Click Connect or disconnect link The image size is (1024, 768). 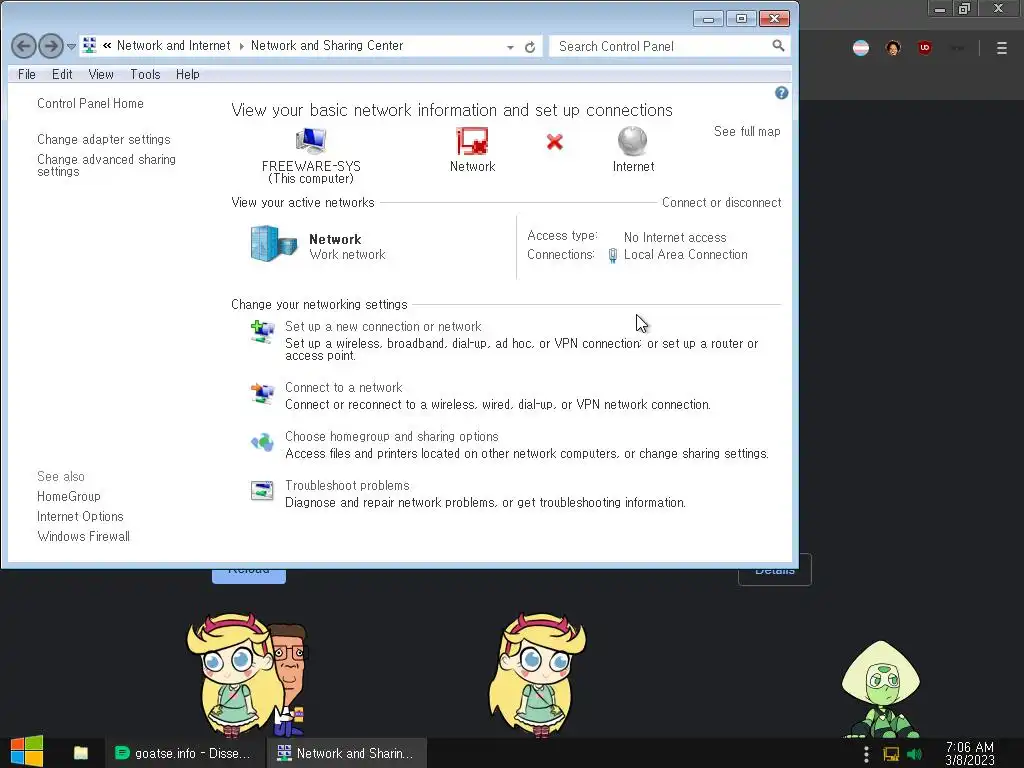(x=722, y=202)
